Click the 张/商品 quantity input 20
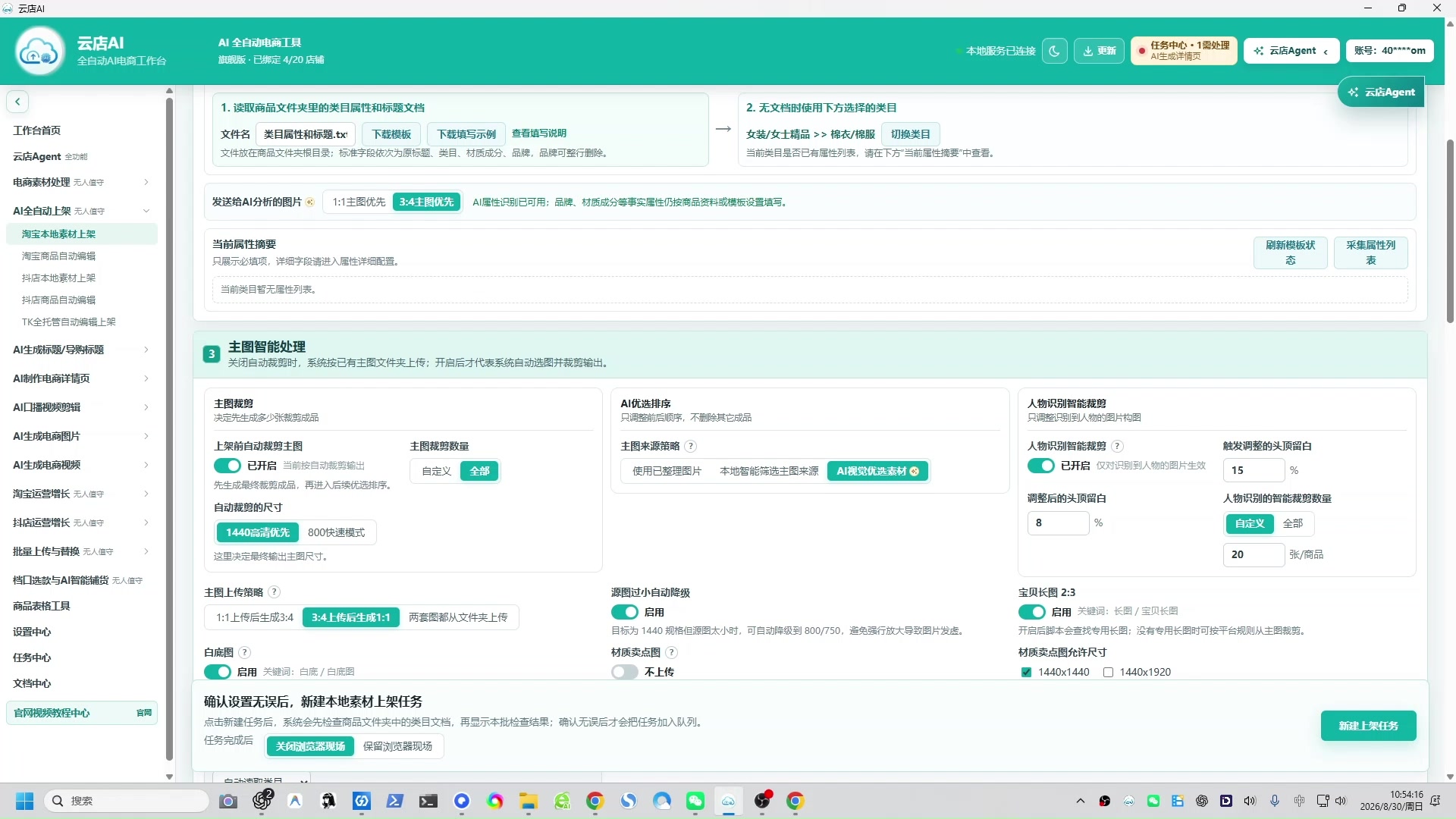 tap(1254, 554)
